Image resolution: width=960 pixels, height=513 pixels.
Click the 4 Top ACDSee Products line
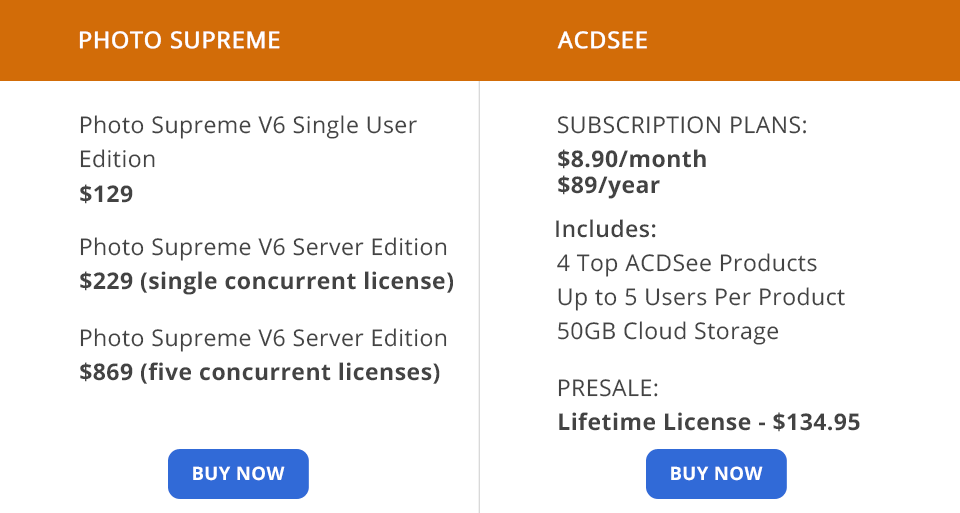(687, 263)
